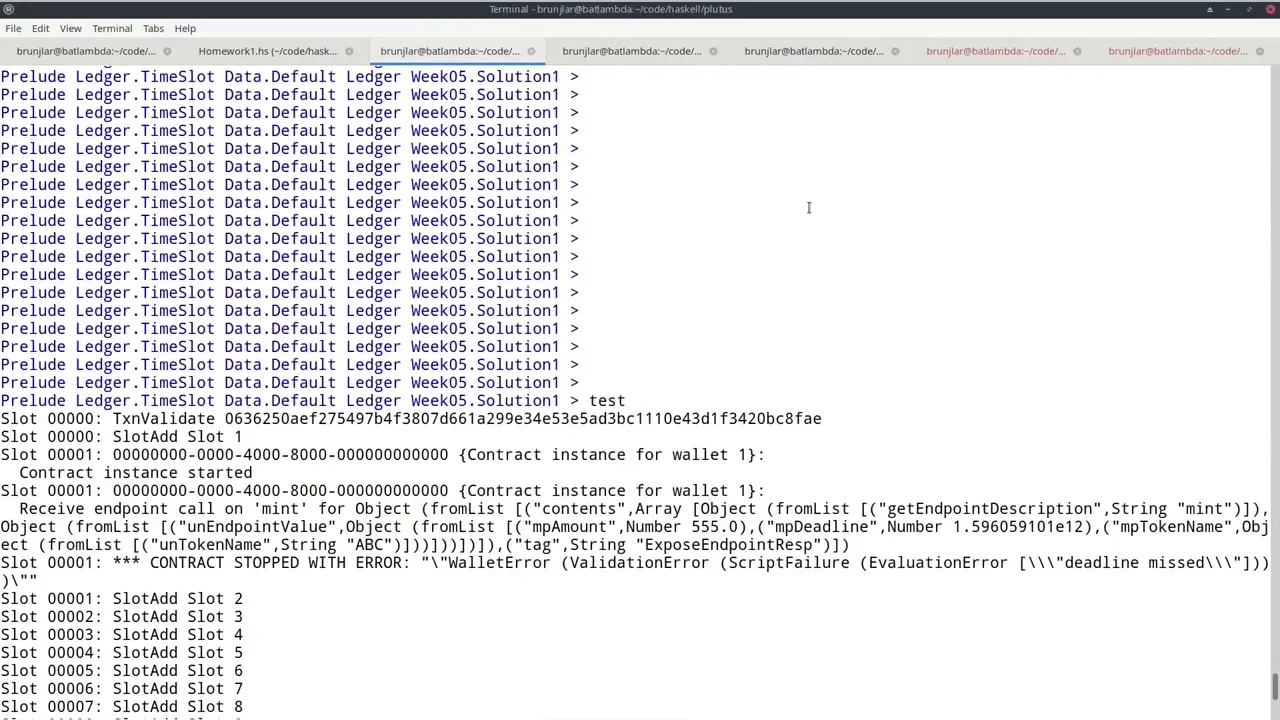Close the fourth terminal tab with its X icon
Screen dimensions: 1280x720
tap(713, 51)
